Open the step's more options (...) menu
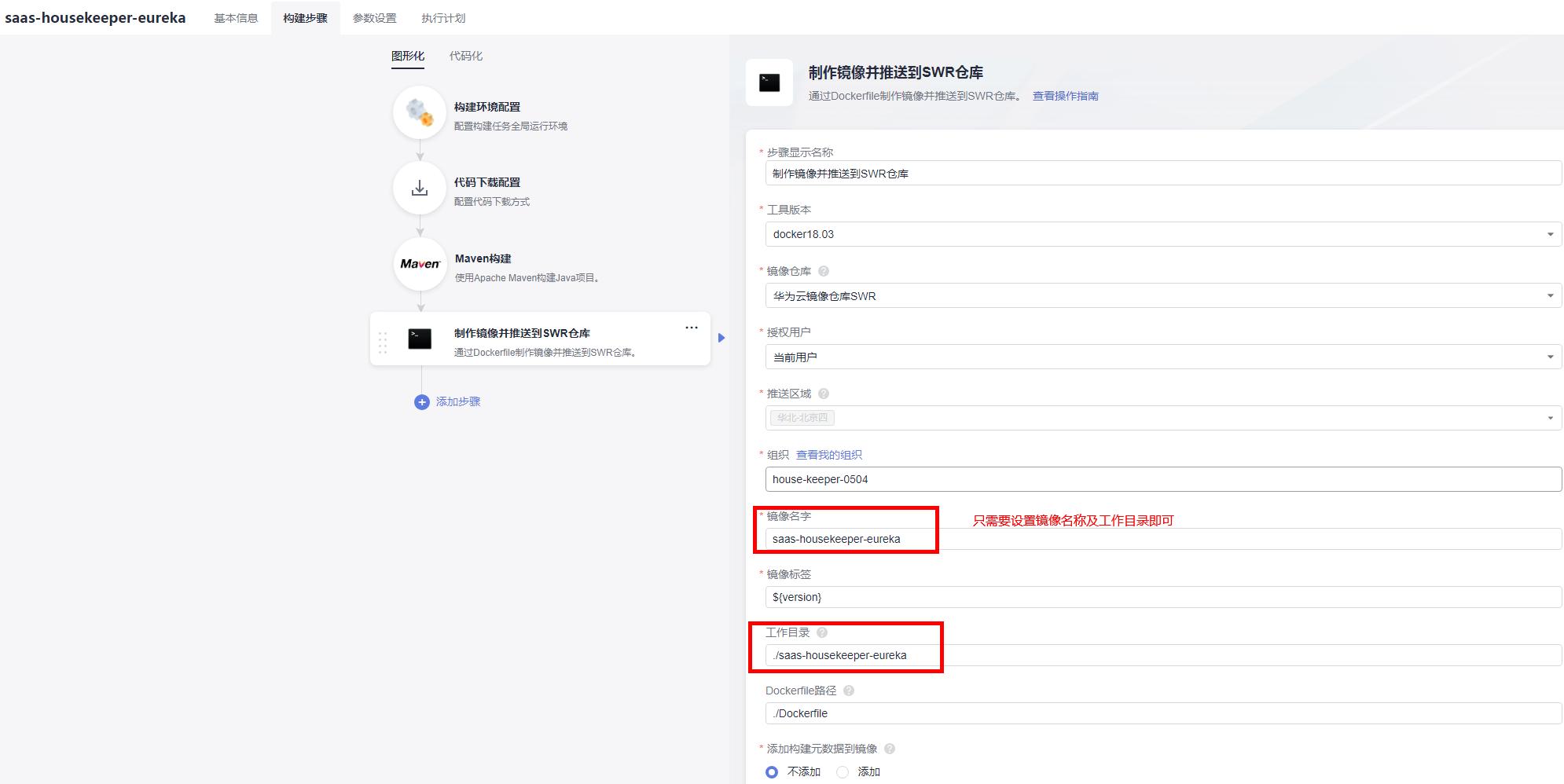 coord(692,328)
